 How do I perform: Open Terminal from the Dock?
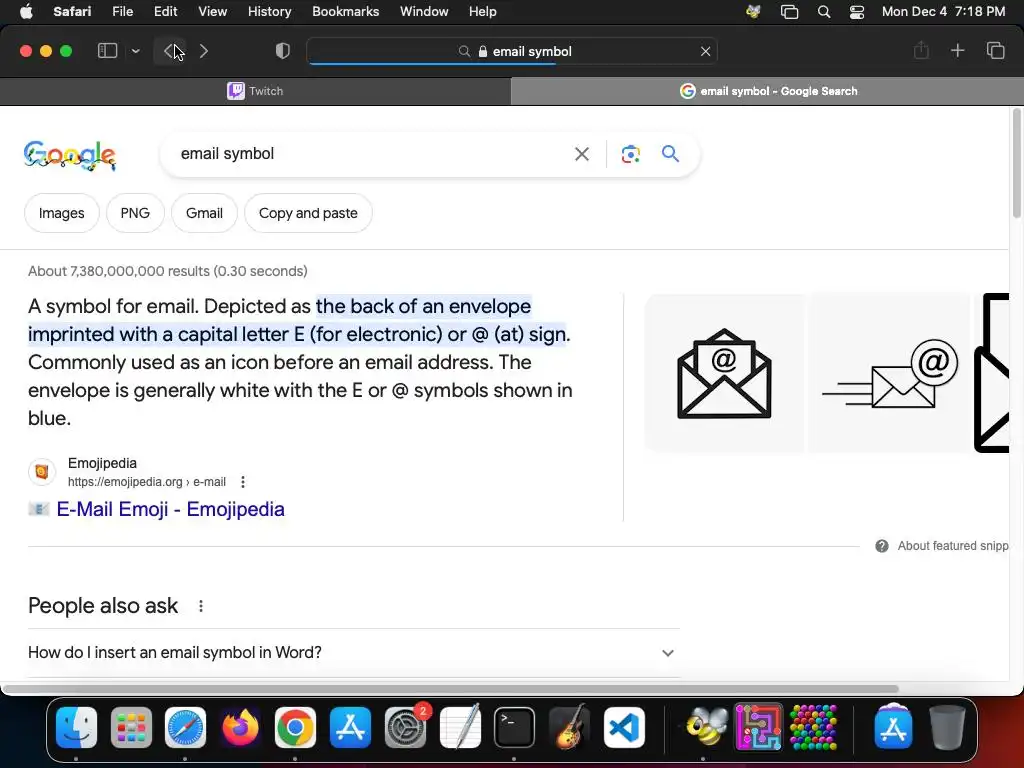515,727
